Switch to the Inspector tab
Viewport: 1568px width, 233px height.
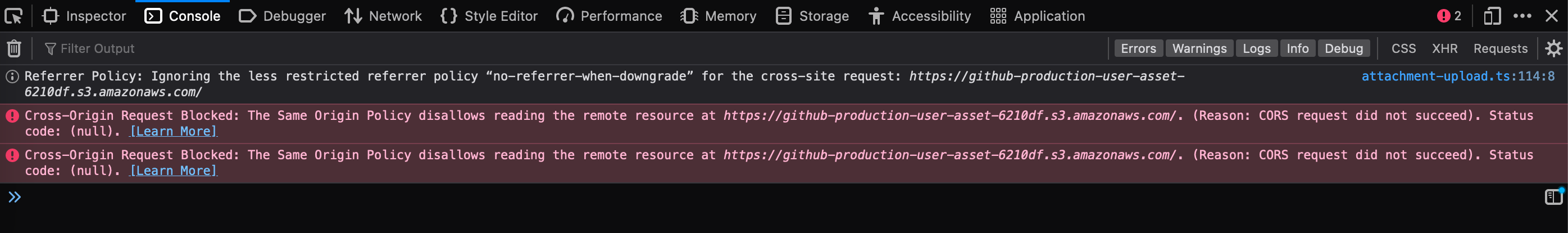click(x=84, y=16)
